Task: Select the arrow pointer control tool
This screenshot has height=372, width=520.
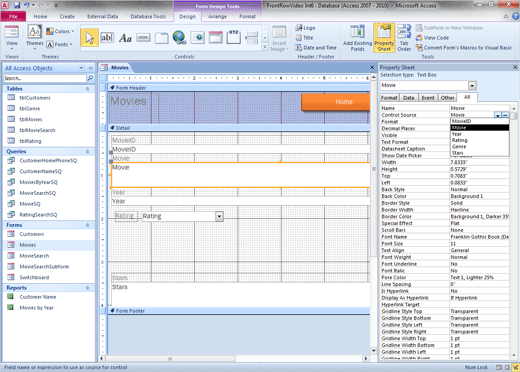Action: click(89, 38)
